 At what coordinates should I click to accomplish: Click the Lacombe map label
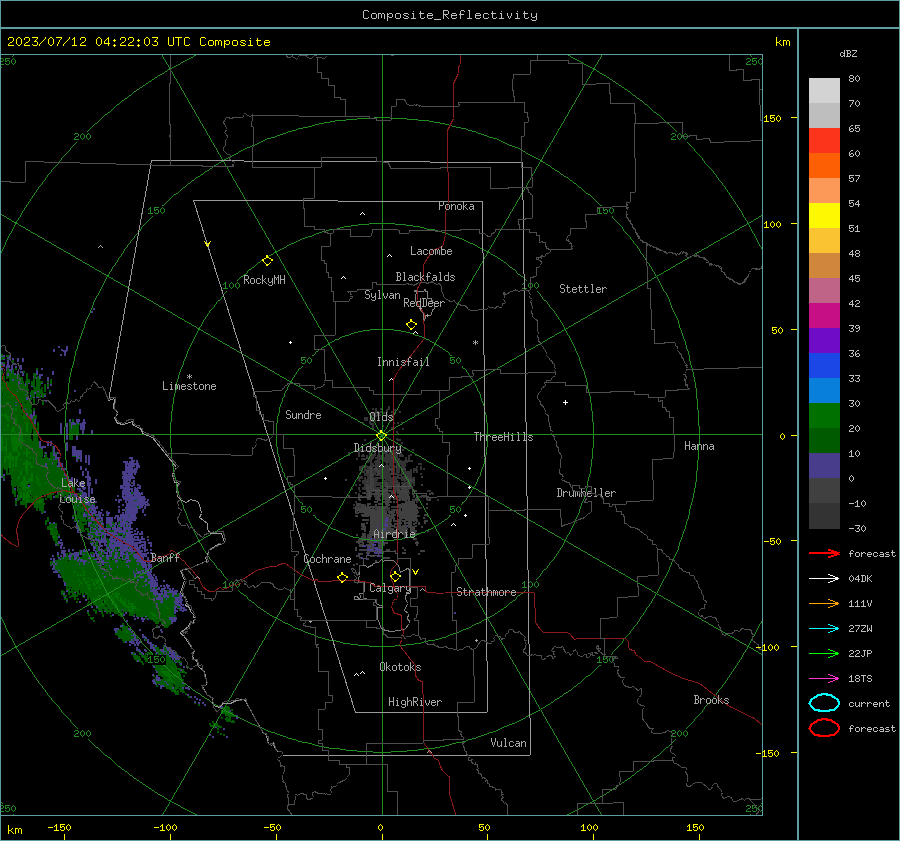[431, 251]
